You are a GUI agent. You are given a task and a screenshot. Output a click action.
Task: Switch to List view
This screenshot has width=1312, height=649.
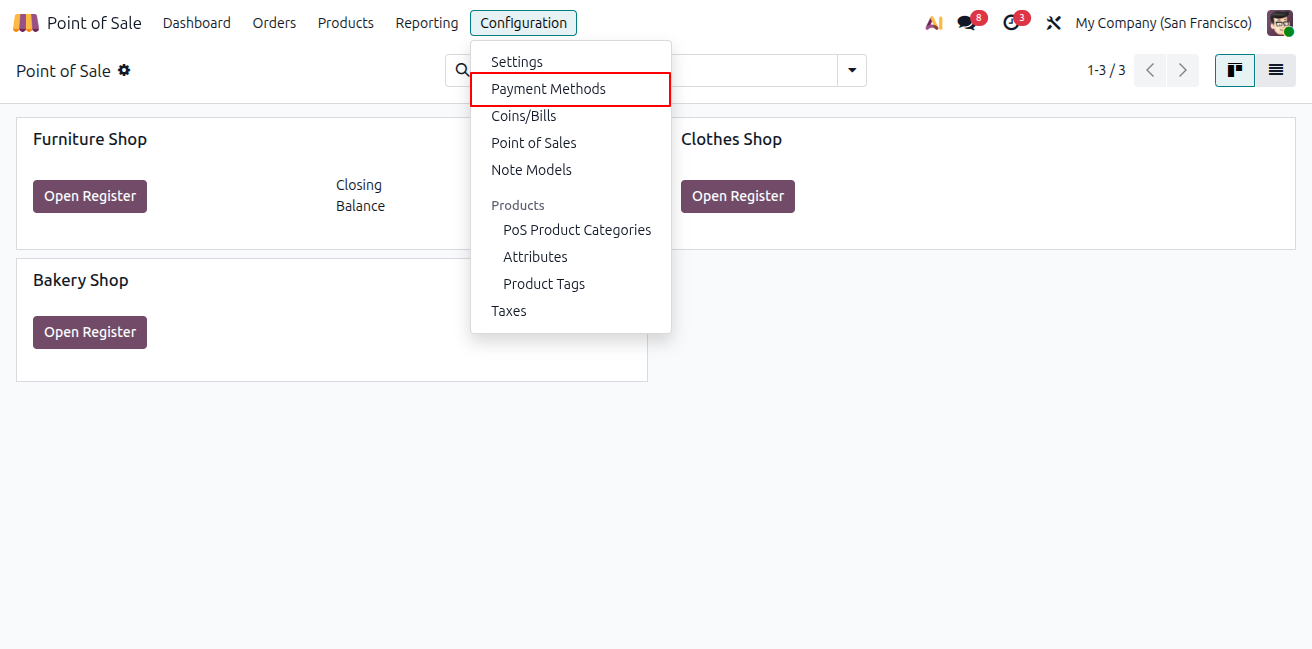[x=1276, y=70]
